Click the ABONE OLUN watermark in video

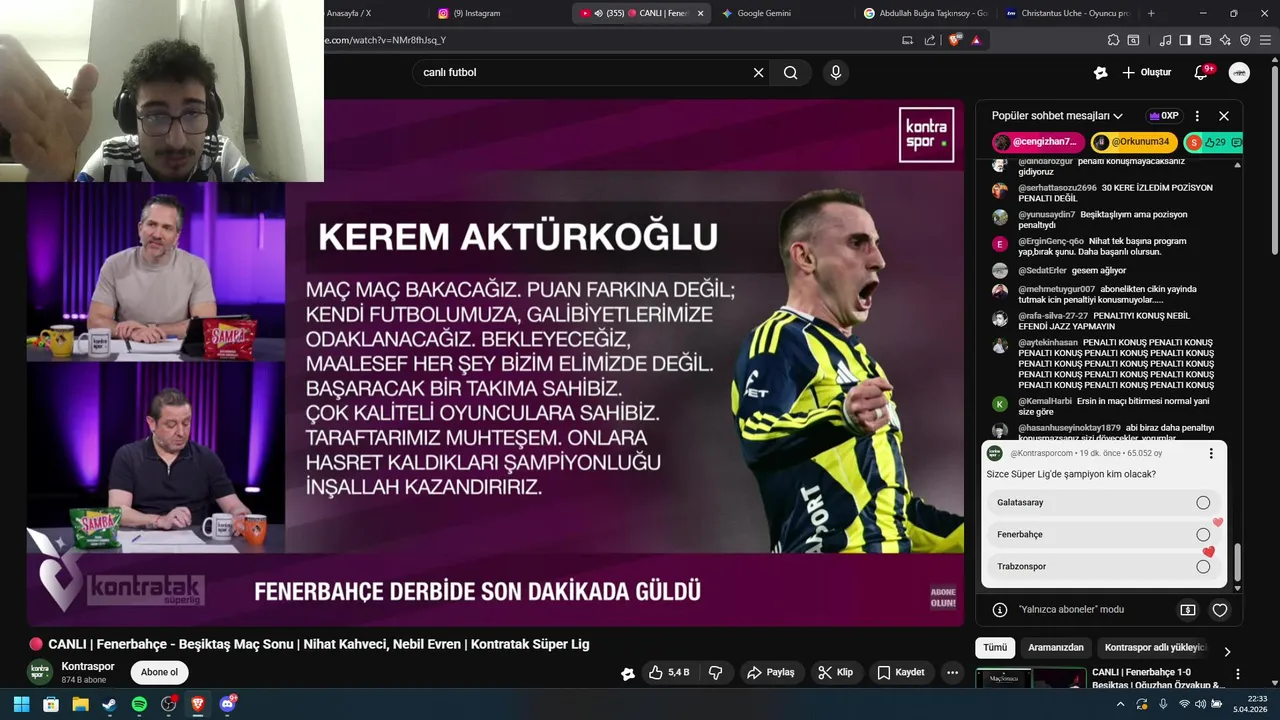click(x=943, y=597)
